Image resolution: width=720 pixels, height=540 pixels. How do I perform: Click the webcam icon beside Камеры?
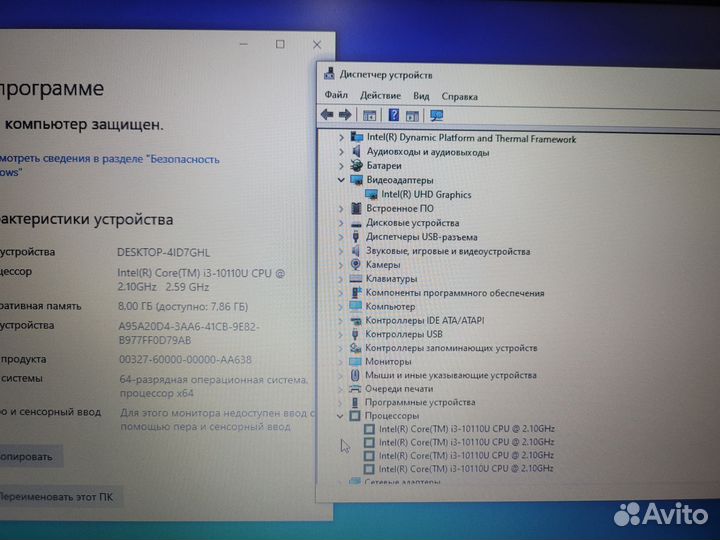coord(355,264)
